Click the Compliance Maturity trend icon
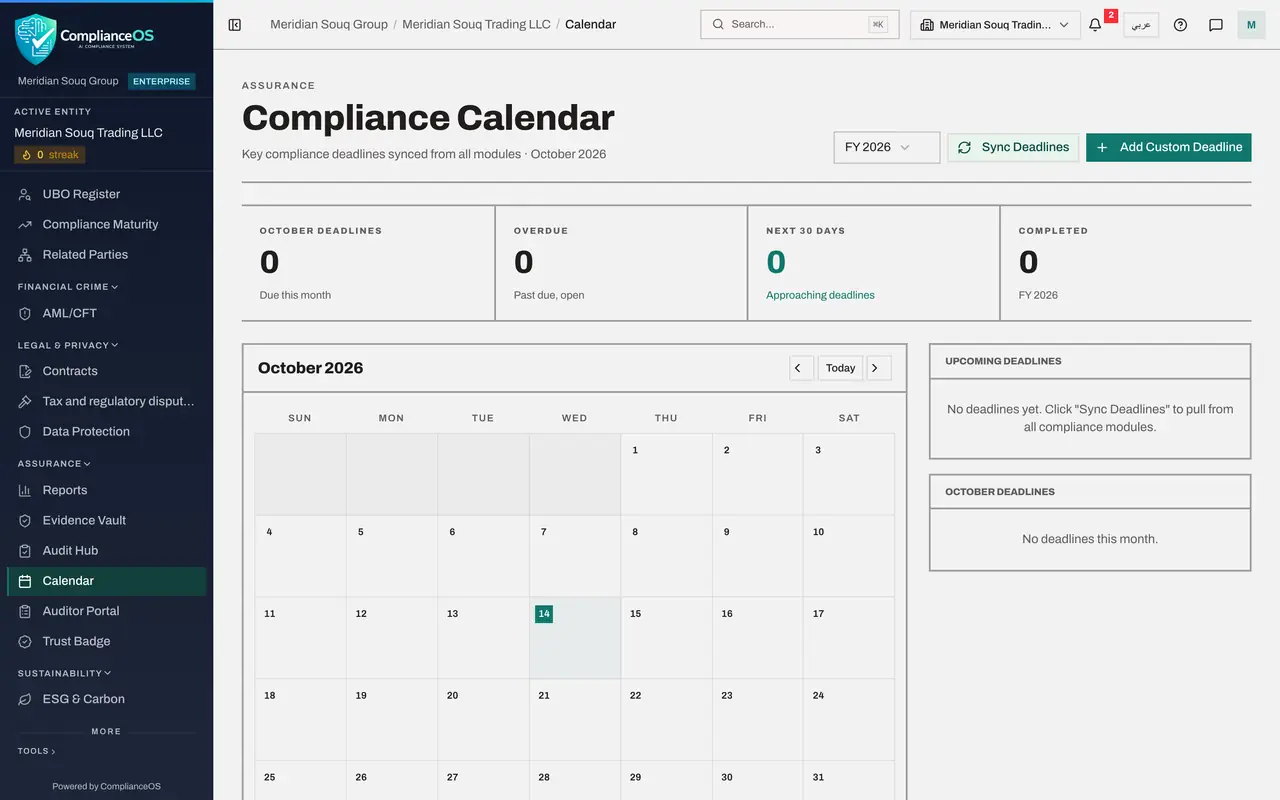The width and height of the screenshot is (1280, 800). [x=25, y=224]
